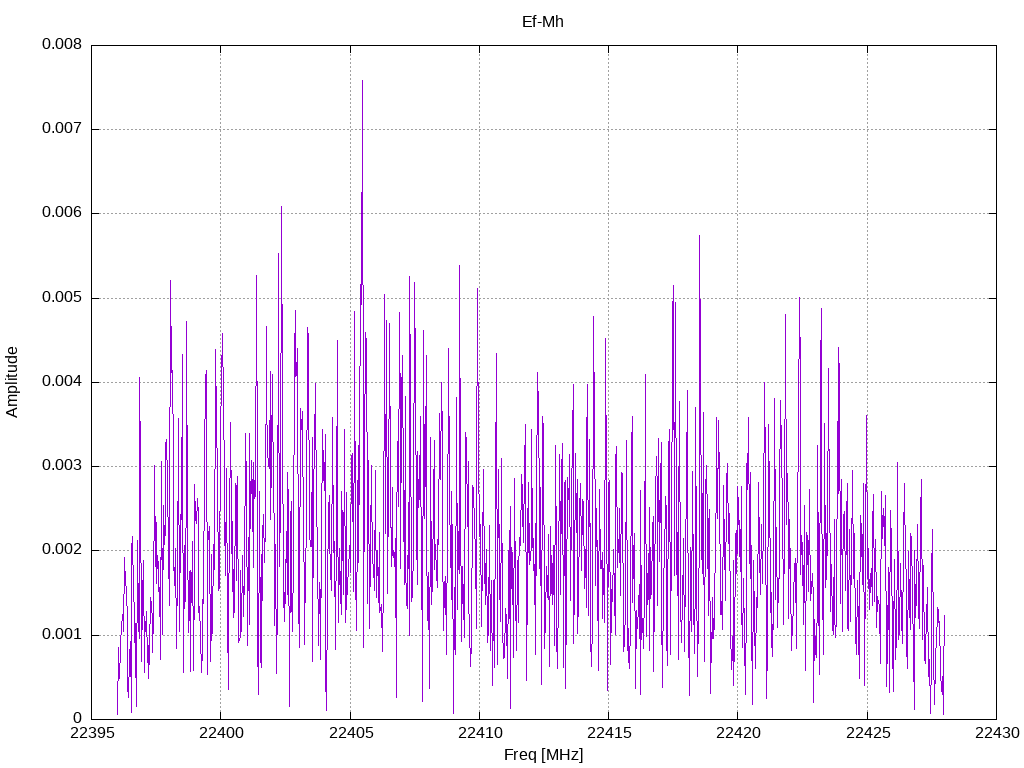Click x-axis tick label 22410
This screenshot has width=1024, height=768.
point(479,733)
